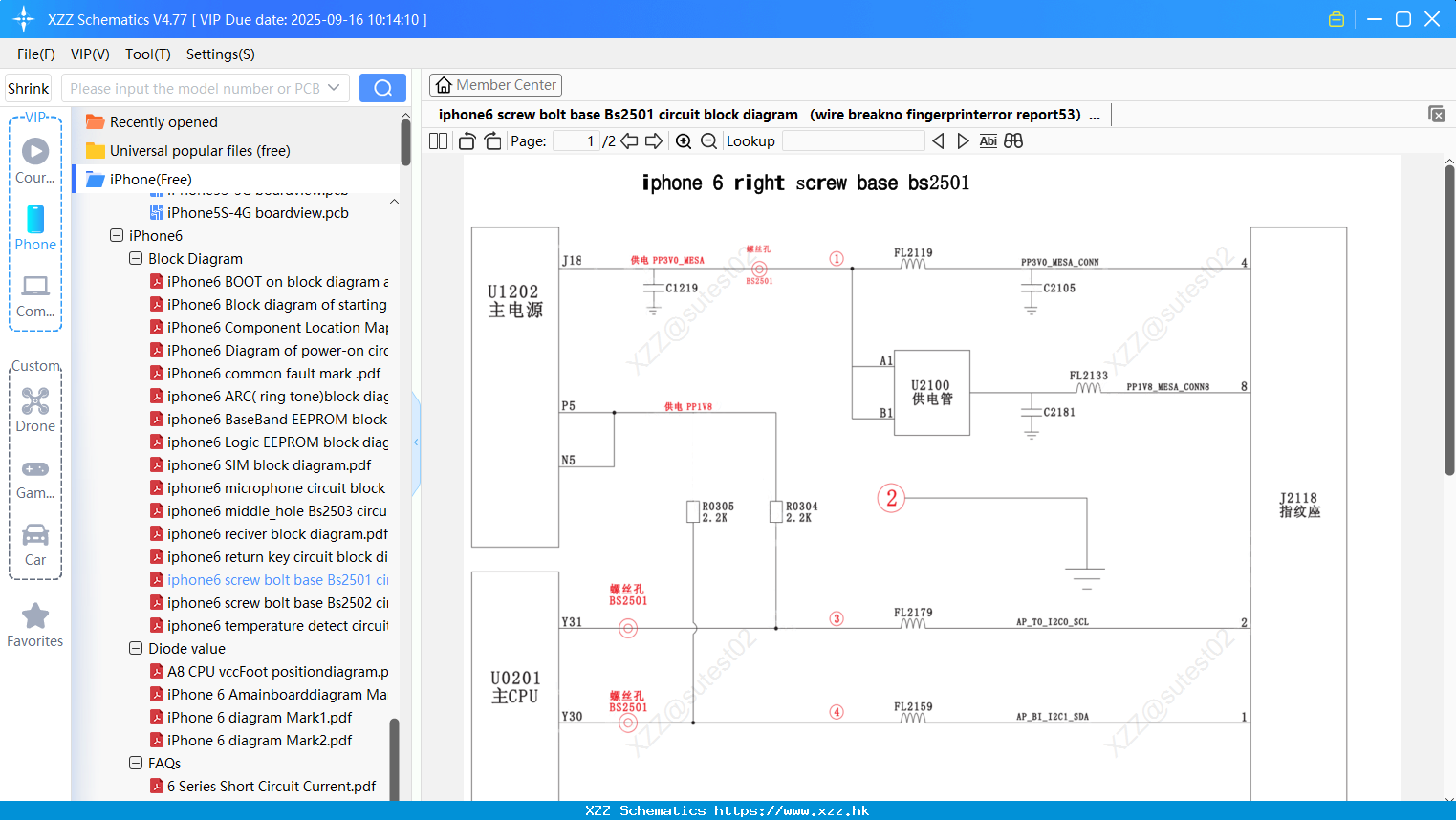Click the Shrink button

point(29,88)
